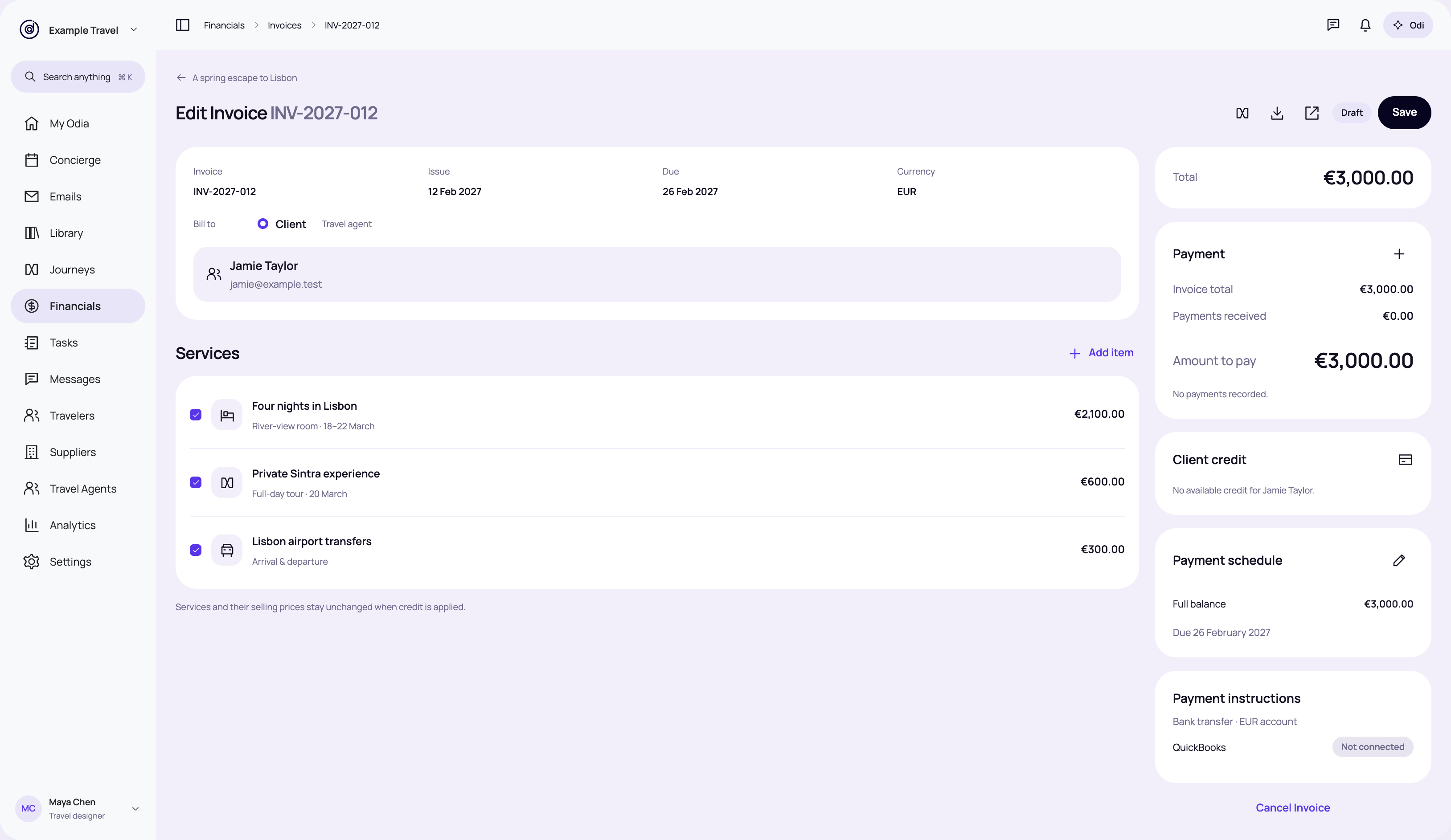
Task: Open the journey icon next to download
Action: [1242, 113]
